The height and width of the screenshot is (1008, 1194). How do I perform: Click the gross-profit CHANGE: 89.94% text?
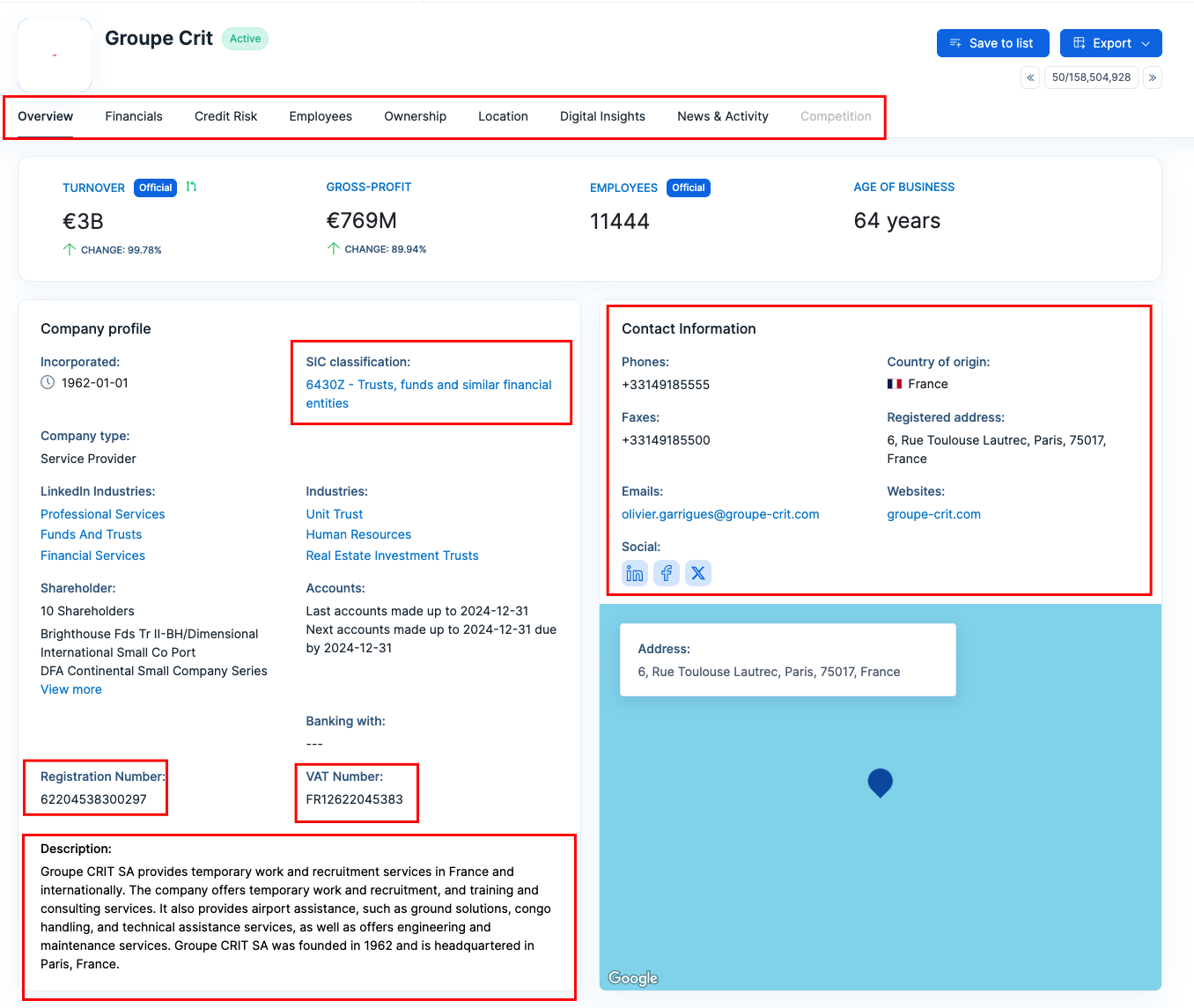386,249
